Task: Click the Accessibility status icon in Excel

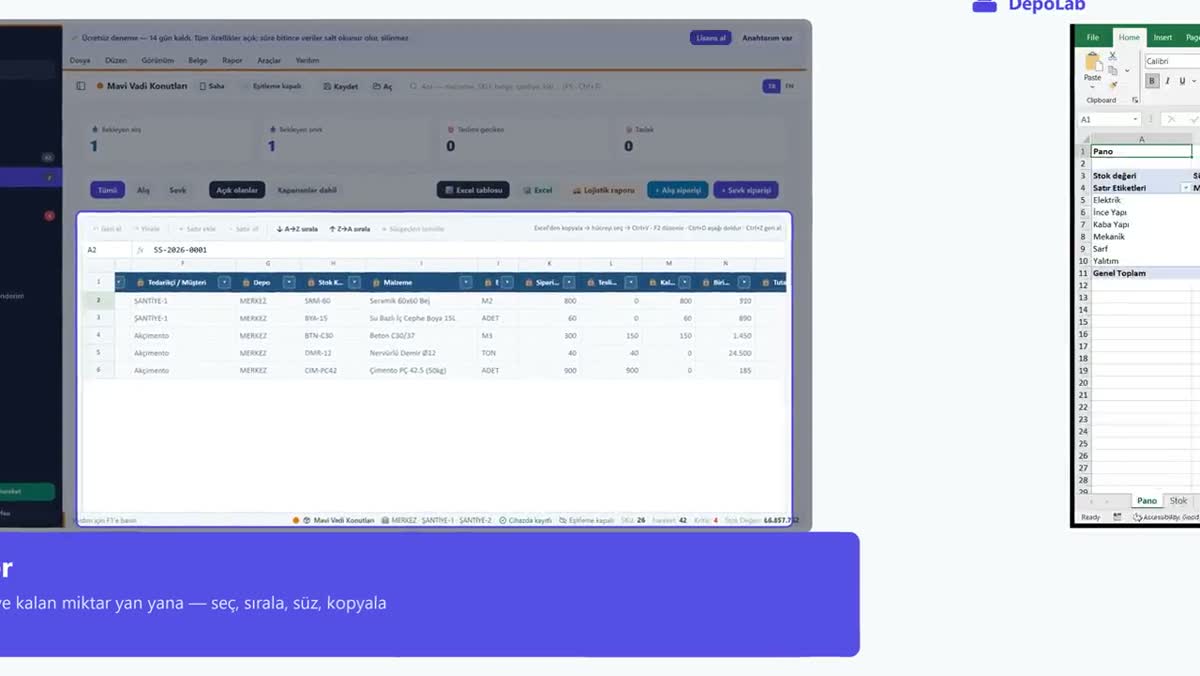Action: tap(1138, 517)
